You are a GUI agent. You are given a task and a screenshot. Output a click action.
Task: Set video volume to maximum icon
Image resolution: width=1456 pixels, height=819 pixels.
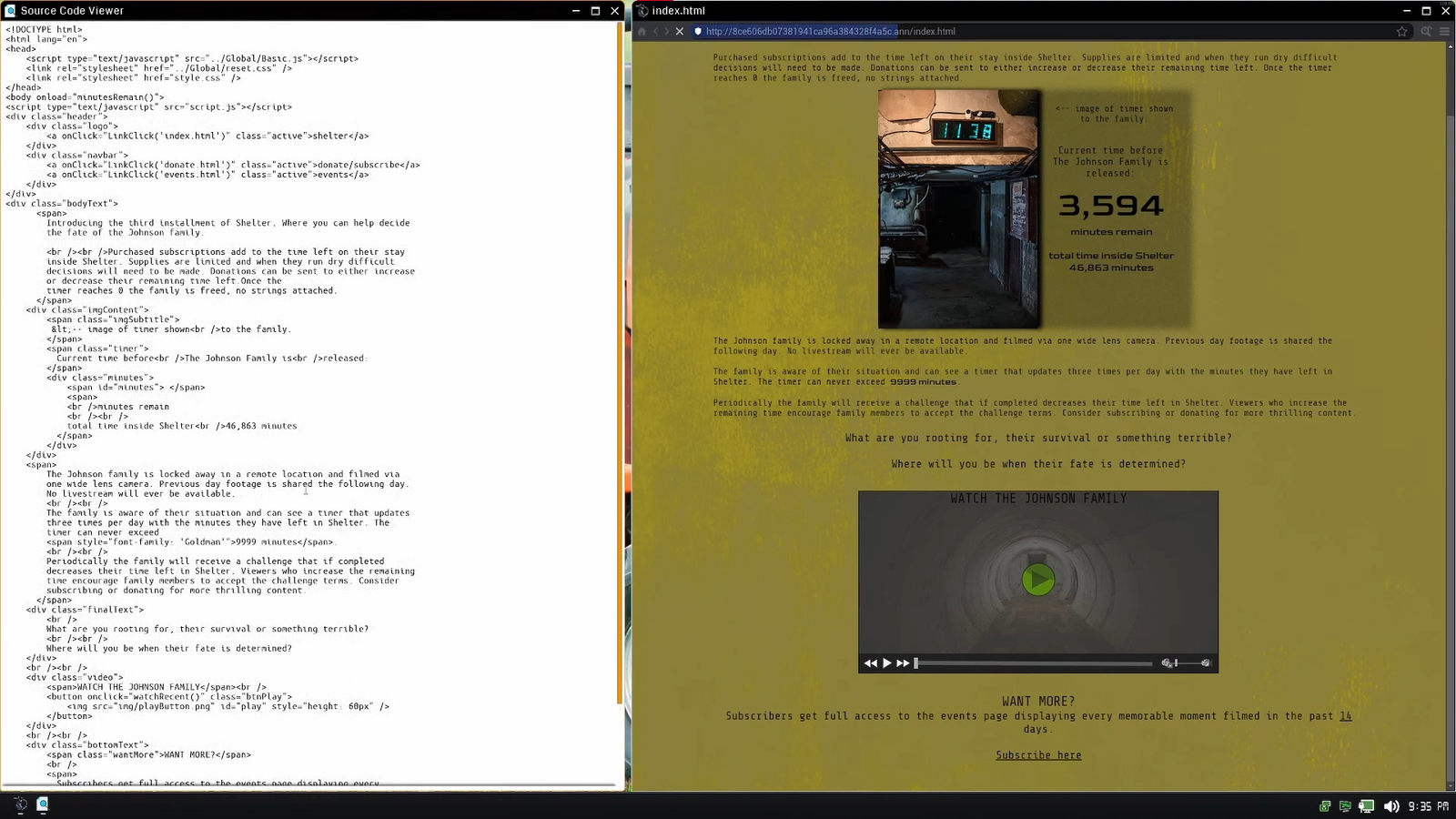(1206, 663)
